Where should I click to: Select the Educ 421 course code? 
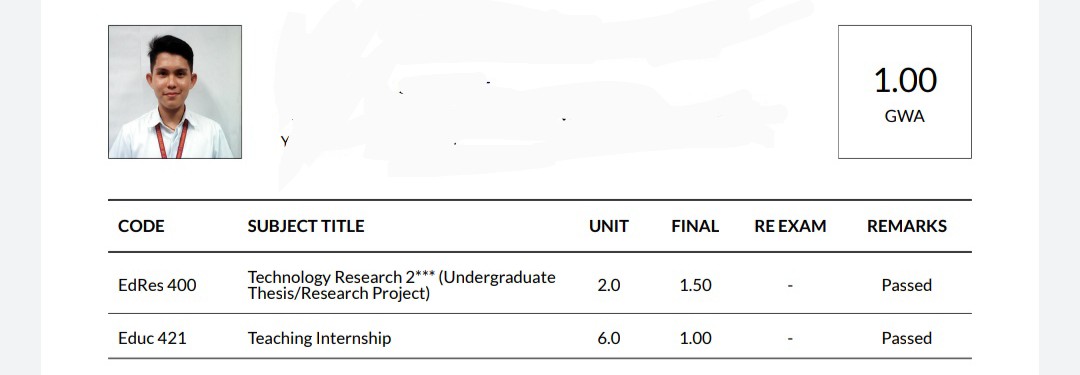coord(152,338)
